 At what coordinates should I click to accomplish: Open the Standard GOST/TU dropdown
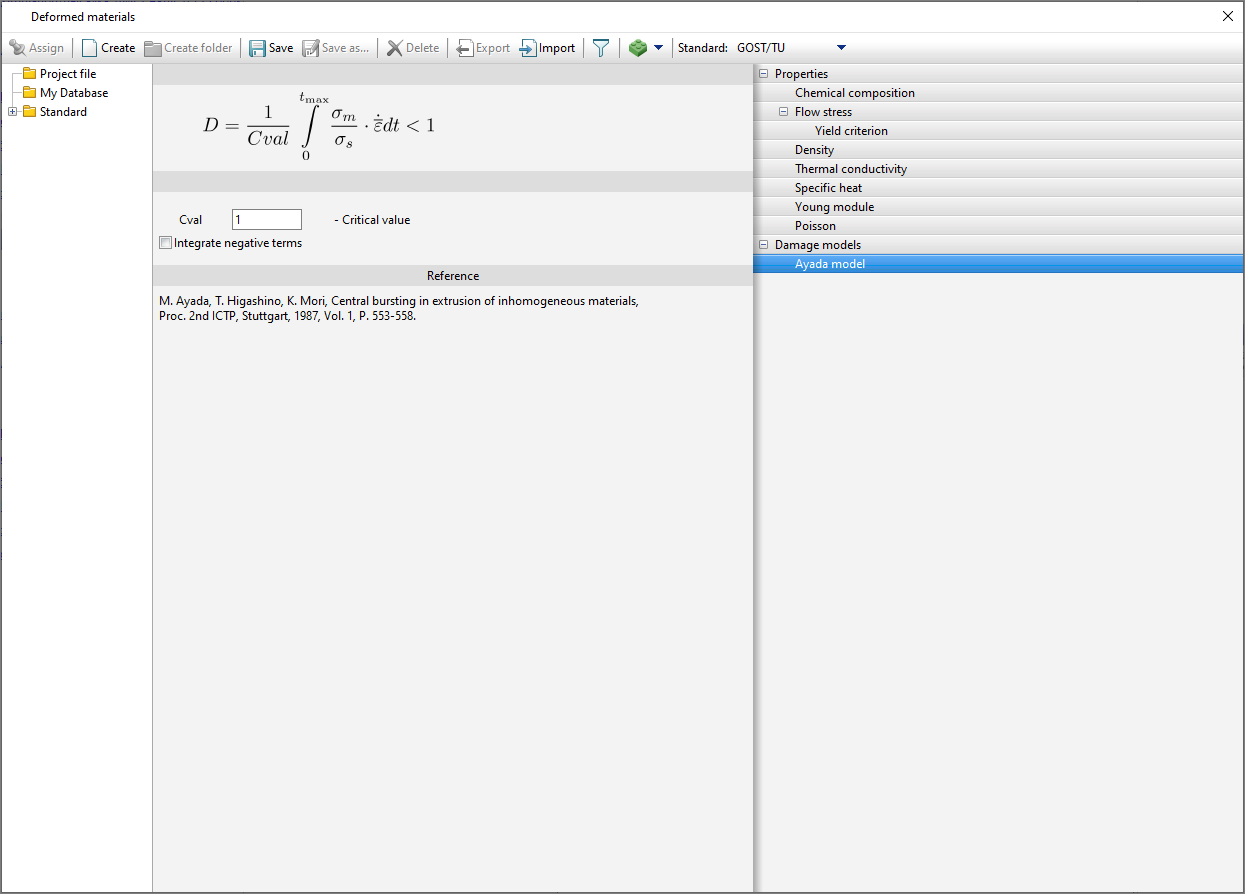pyautogui.click(x=840, y=48)
